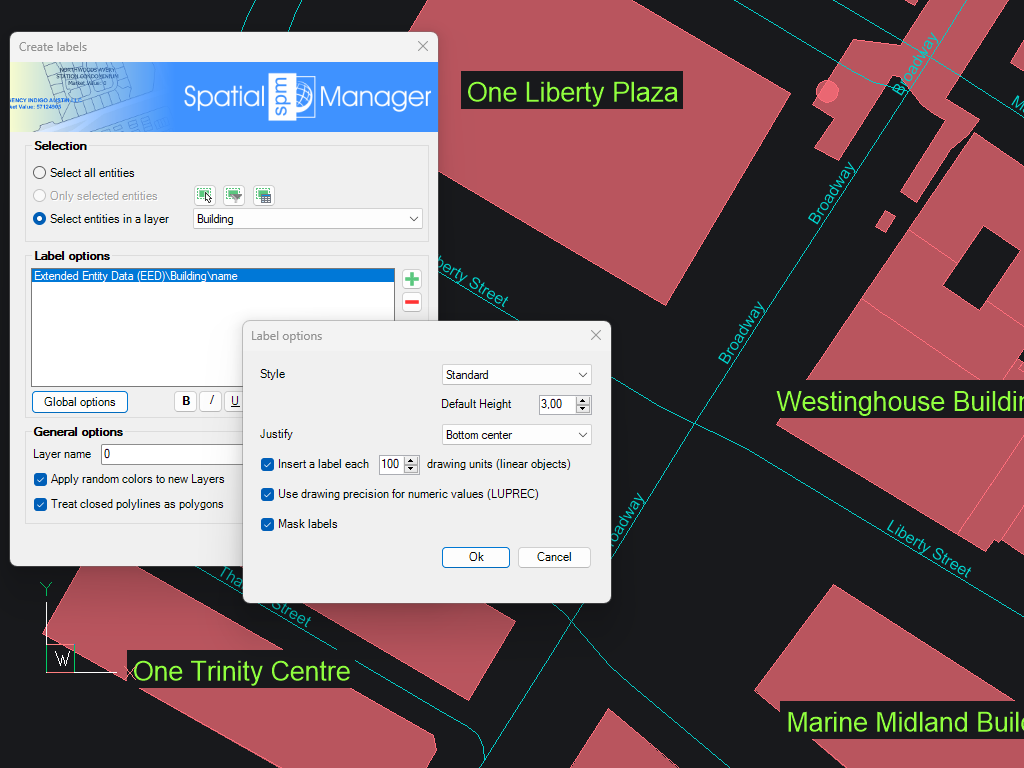Confirm Label options with Ok
This screenshot has height=768, width=1024.
(x=475, y=557)
